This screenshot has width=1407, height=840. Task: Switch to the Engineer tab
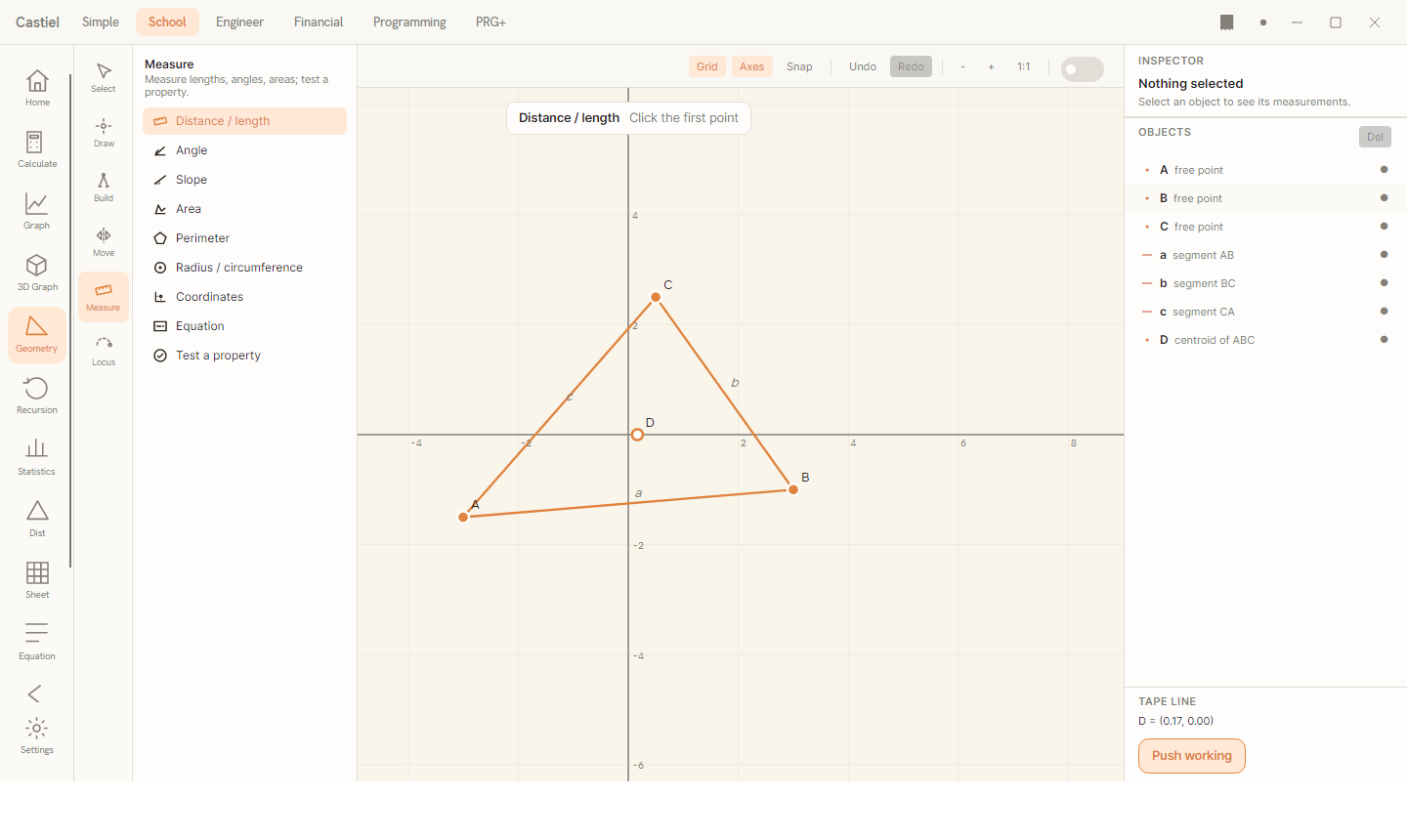tap(239, 21)
